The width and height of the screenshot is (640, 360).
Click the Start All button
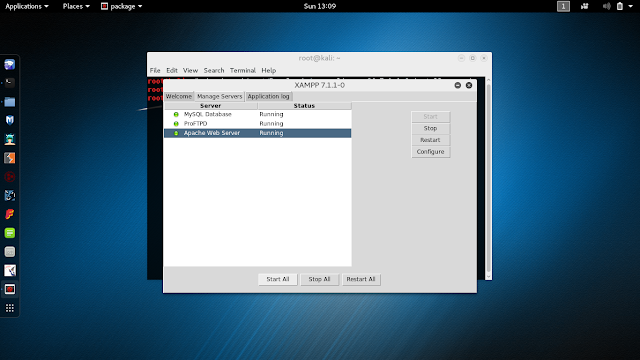coord(278,279)
